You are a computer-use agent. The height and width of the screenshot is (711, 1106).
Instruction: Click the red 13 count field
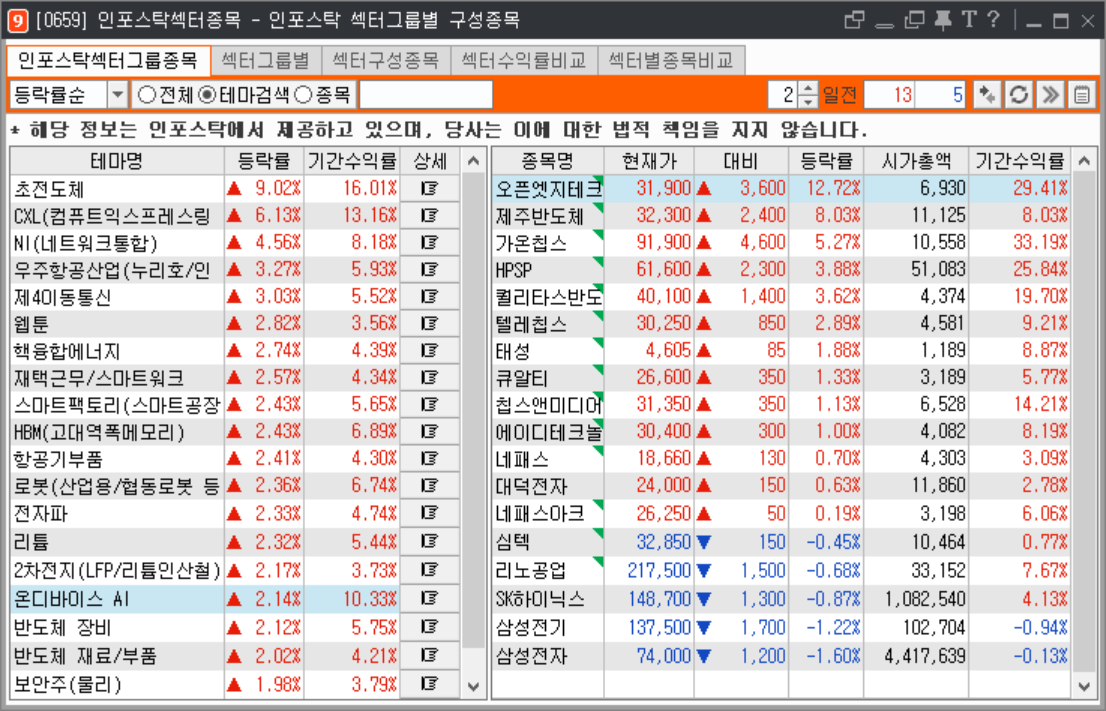[x=889, y=95]
